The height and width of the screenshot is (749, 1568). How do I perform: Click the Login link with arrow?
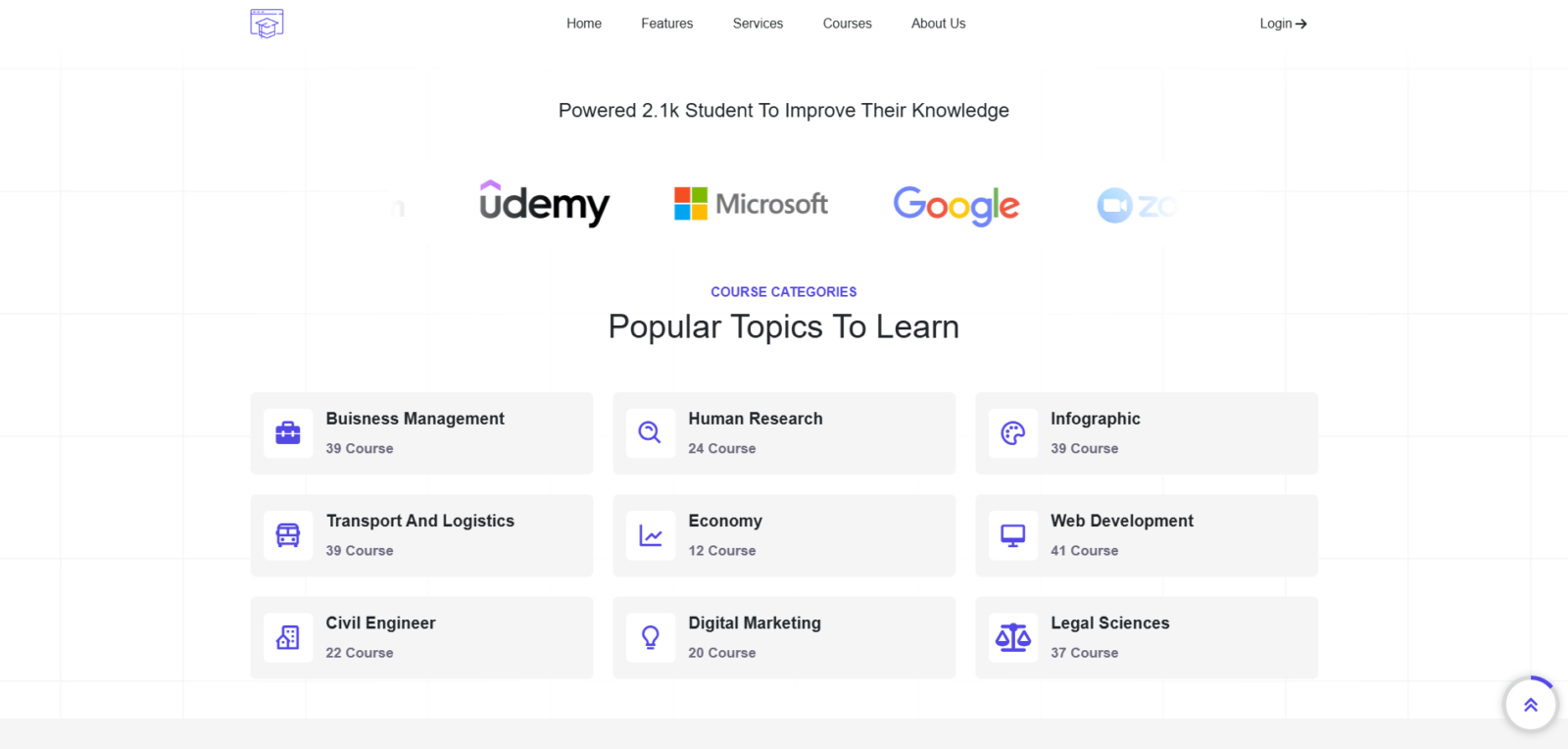pos(1284,24)
